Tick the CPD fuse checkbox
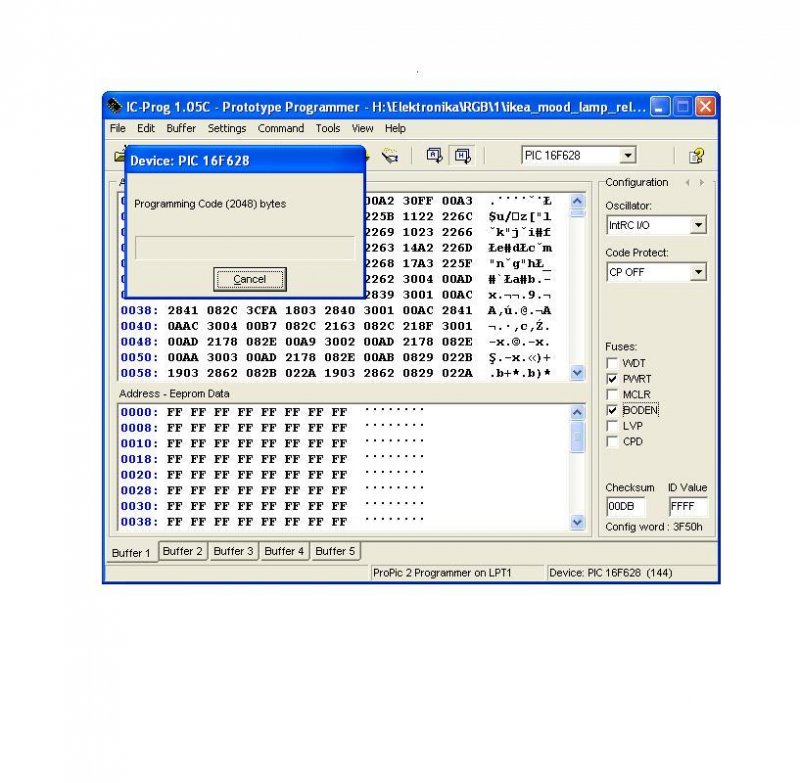Viewport: 800px width, 783px height. click(x=612, y=442)
